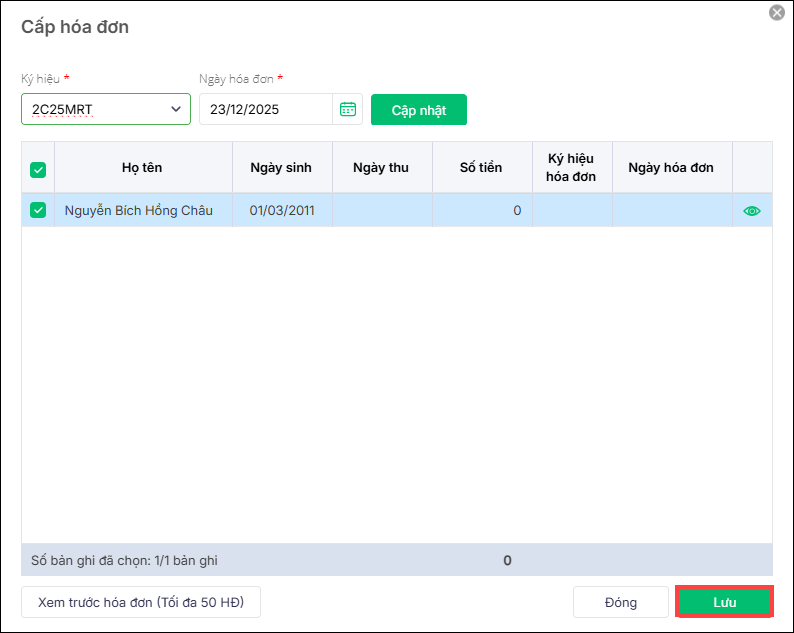The height and width of the screenshot is (633, 794).
Task: Click the Số tiền cell showing 0
Action: pyautogui.click(x=481, y=211)
